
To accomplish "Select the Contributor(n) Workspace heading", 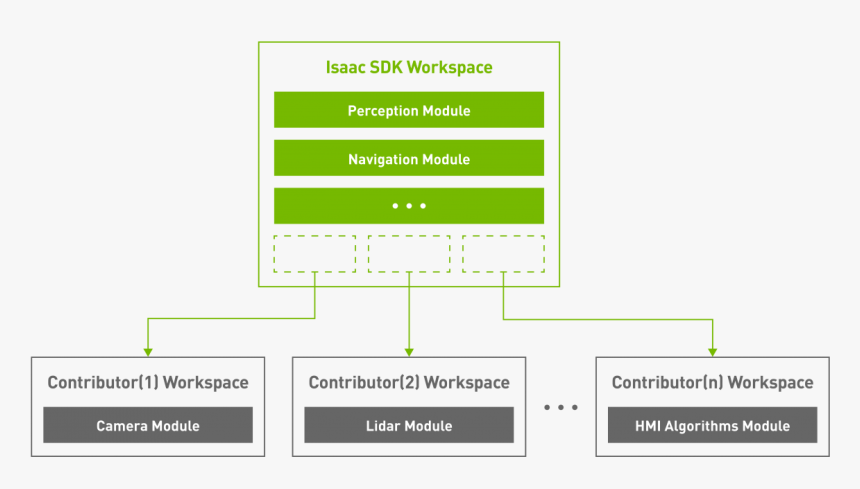I will click(x=712, y=383).
